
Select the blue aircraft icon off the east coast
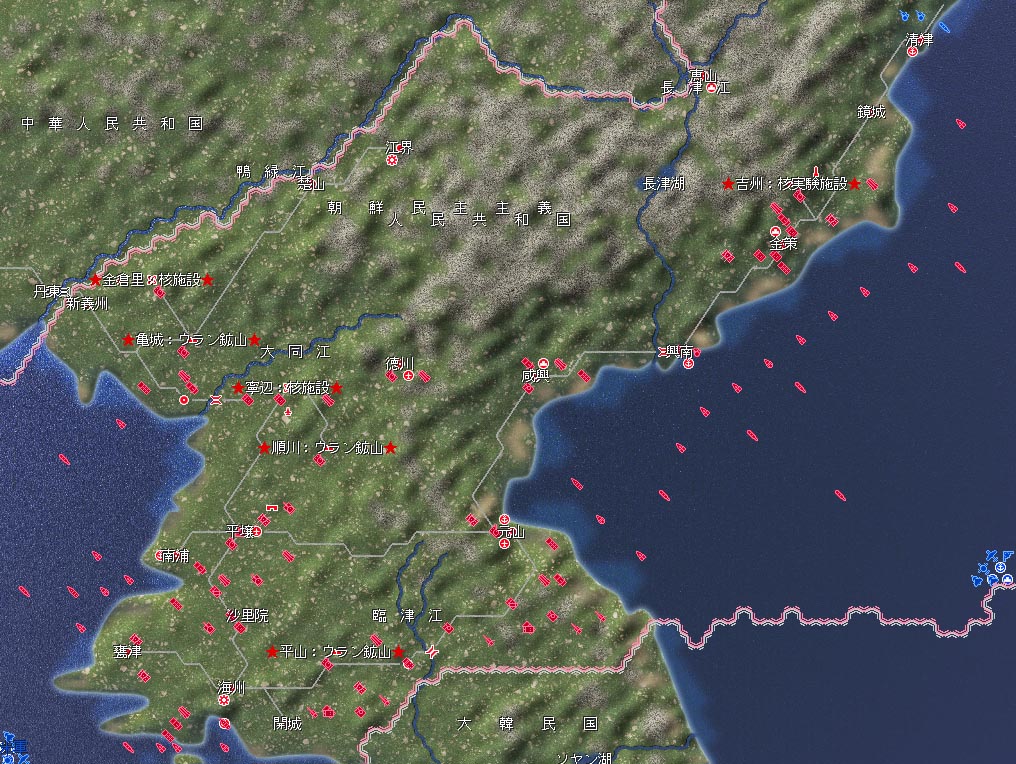[991, 555]
